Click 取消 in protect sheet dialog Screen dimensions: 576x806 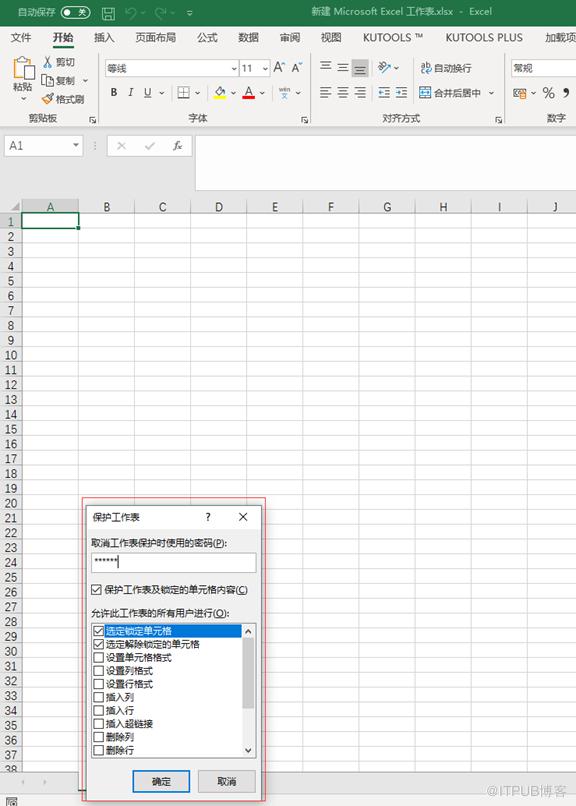[x=227, y=781]
